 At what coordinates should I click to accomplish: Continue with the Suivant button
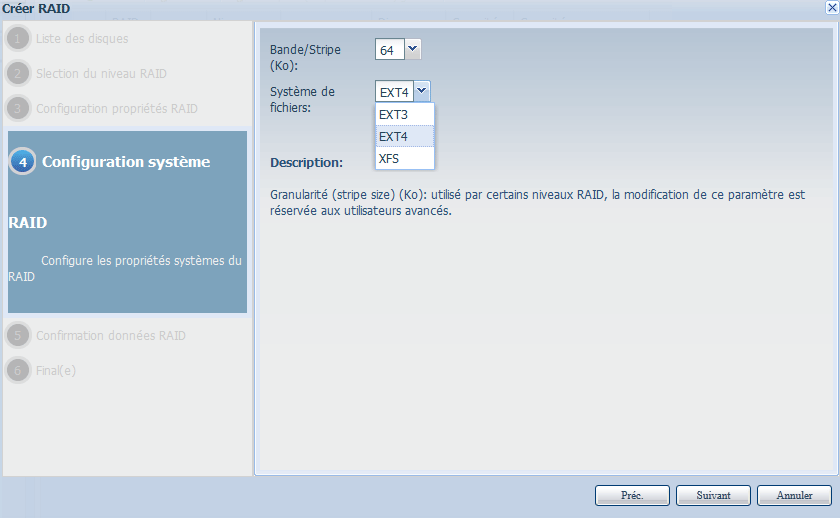[713, 496]
